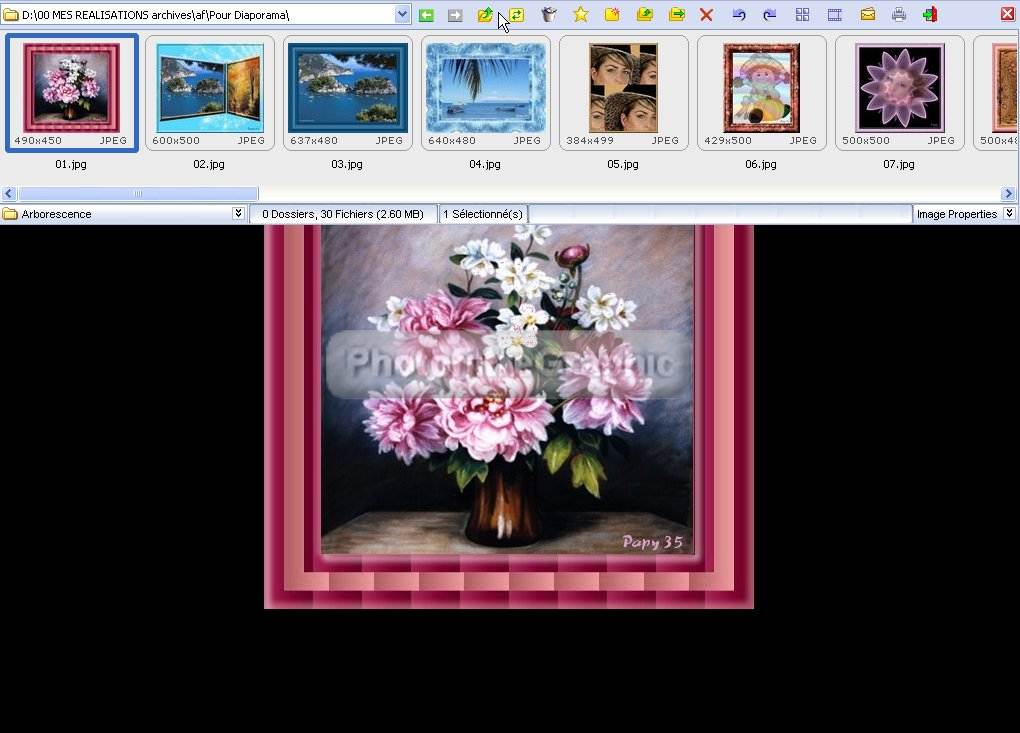1020x733 pixels.
Task: Expand the Image Properties panel
Action: 1009,214
